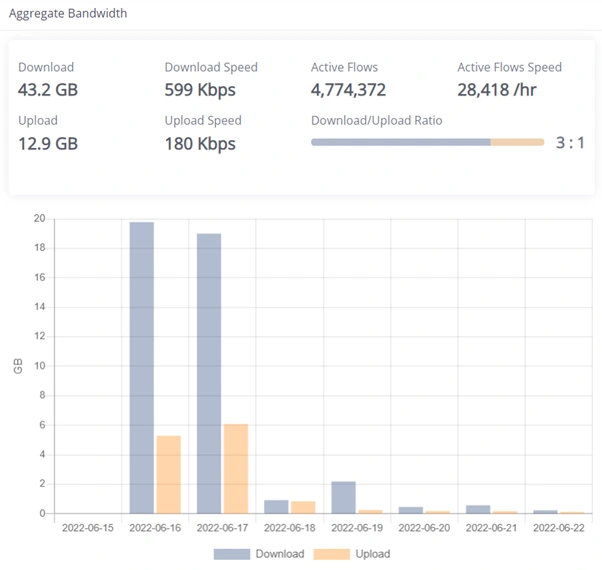Click the 'Download/Upload Ratio' label
This screenshot has width=602, height=570.
(x=377, y=121)
